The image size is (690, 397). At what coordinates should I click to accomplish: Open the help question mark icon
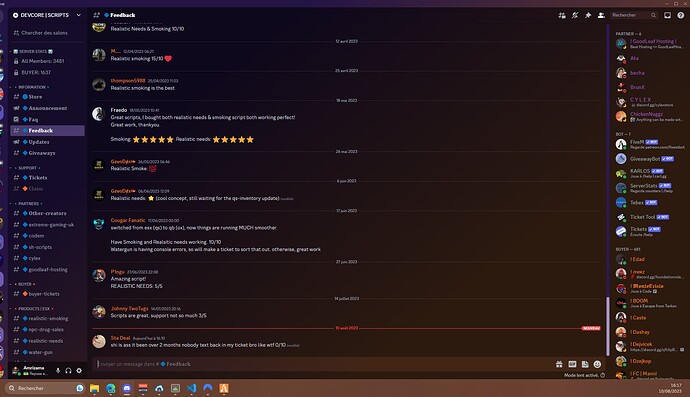(681, 15)
